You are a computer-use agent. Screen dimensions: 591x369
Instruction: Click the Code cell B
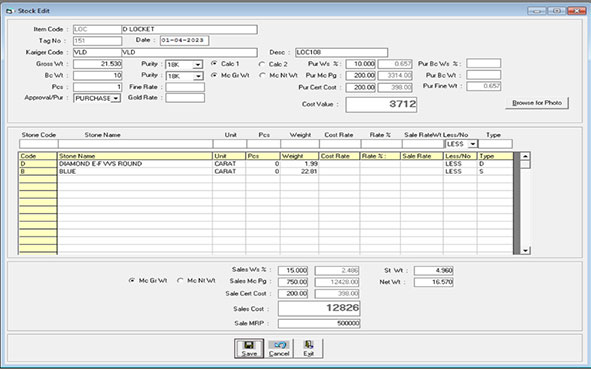click(38, 171)
